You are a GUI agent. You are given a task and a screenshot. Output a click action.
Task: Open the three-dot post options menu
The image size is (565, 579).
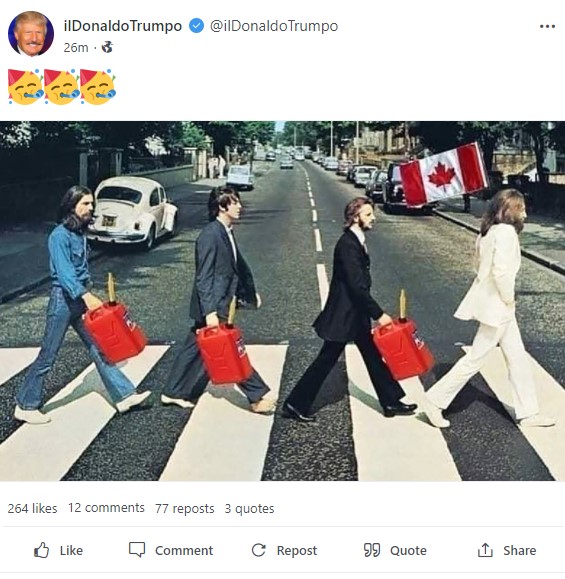tap(547, 26)
